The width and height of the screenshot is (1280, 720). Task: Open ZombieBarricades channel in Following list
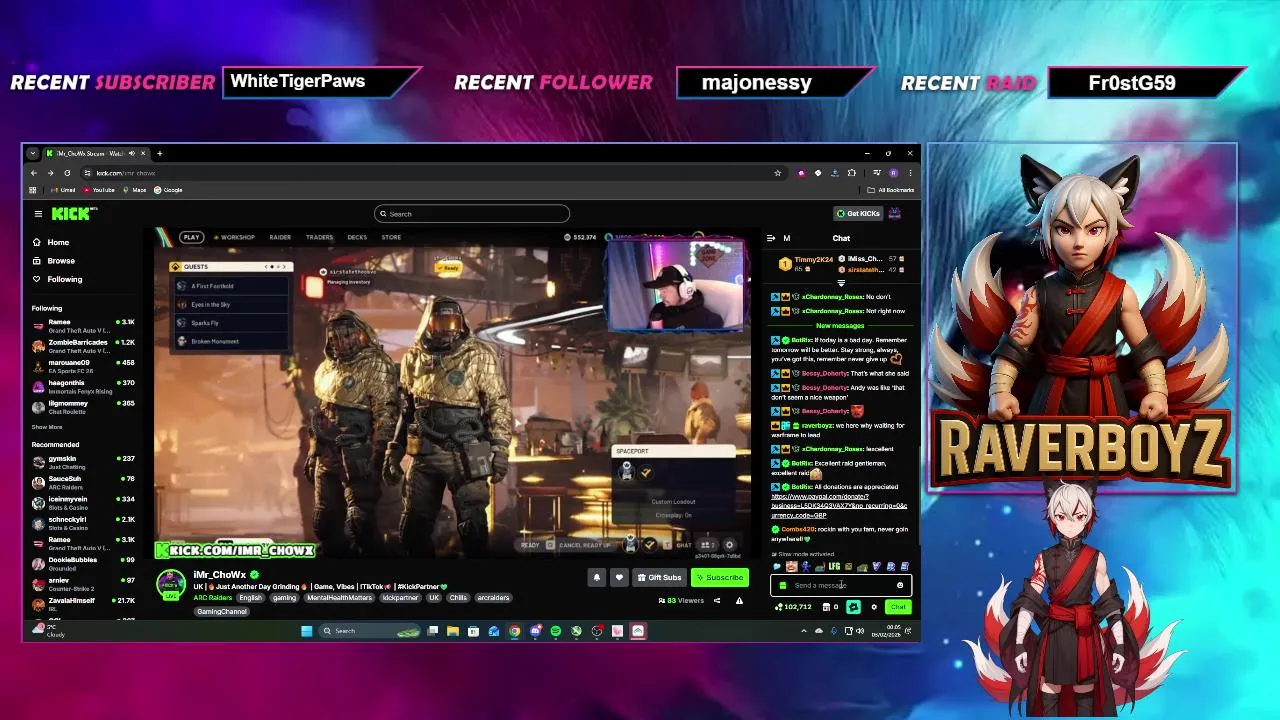84,346
